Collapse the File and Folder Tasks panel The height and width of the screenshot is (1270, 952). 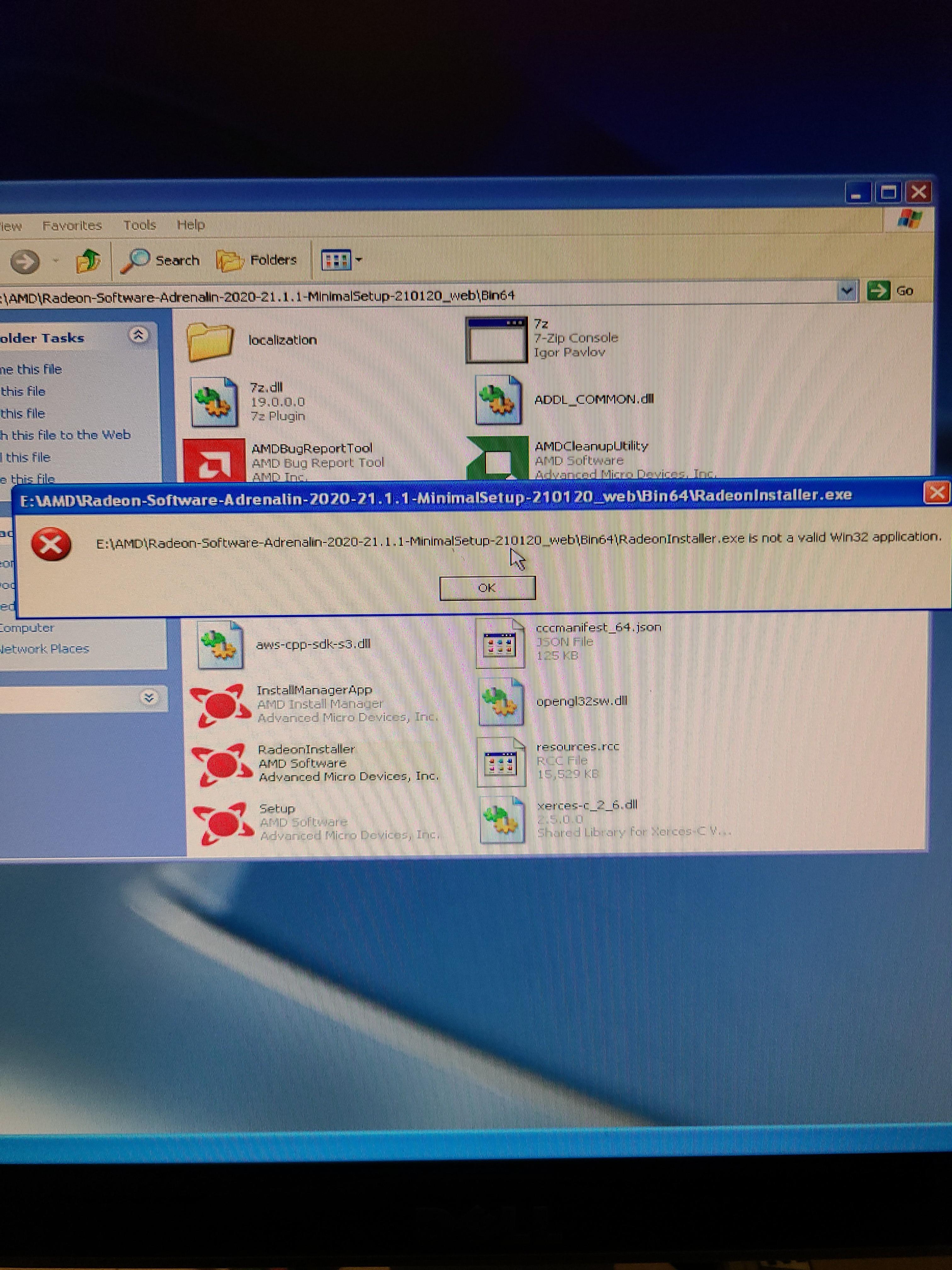[138, 335]
